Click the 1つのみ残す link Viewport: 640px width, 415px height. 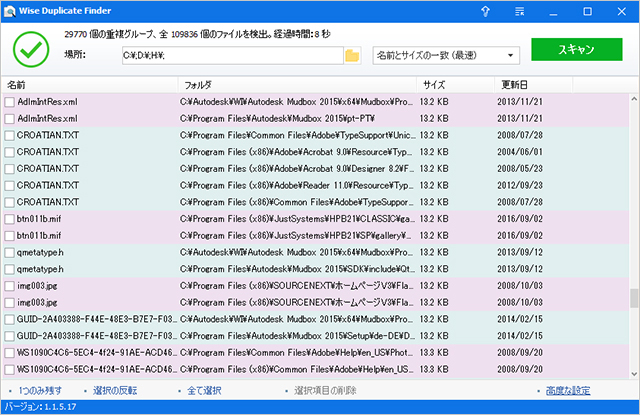point(40,391)
